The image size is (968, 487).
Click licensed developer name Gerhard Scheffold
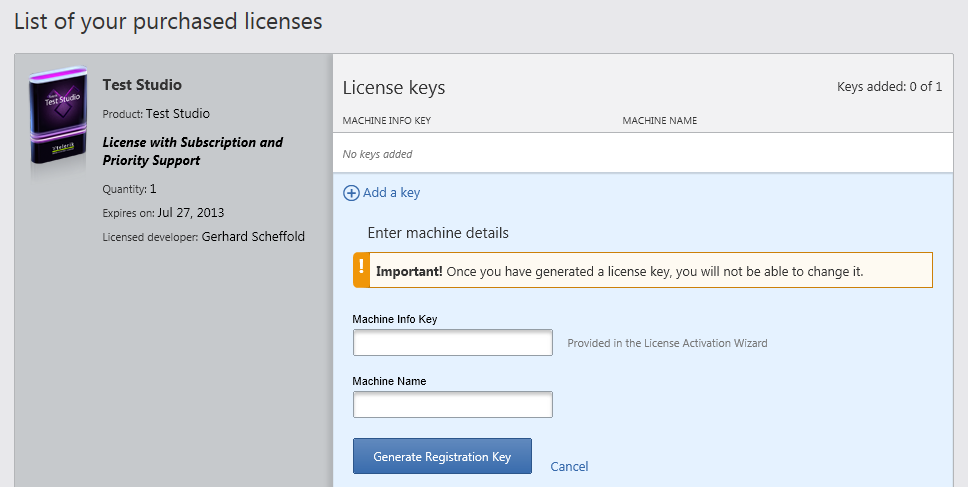pos(253,237)
